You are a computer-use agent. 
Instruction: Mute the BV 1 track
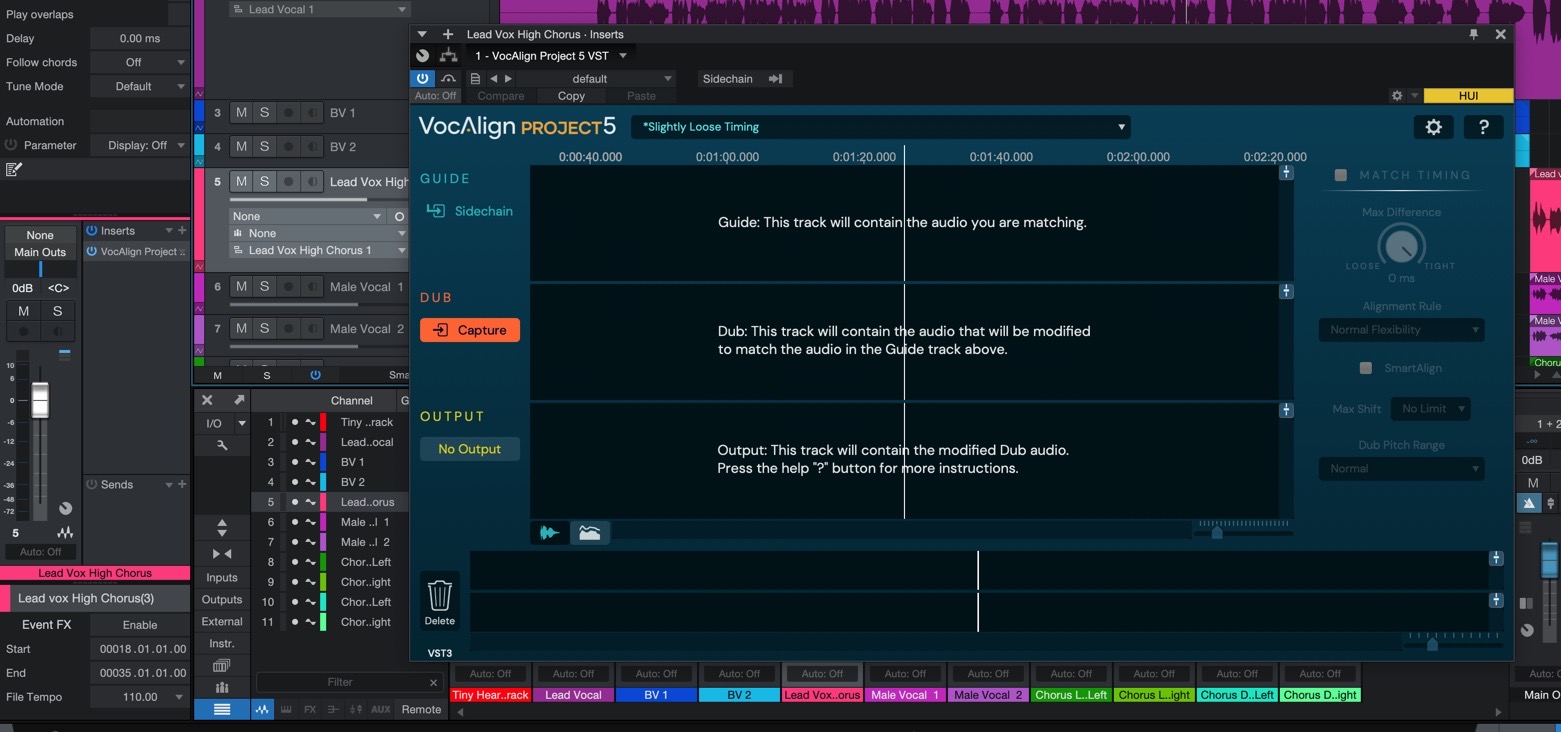tap(241, 113)
